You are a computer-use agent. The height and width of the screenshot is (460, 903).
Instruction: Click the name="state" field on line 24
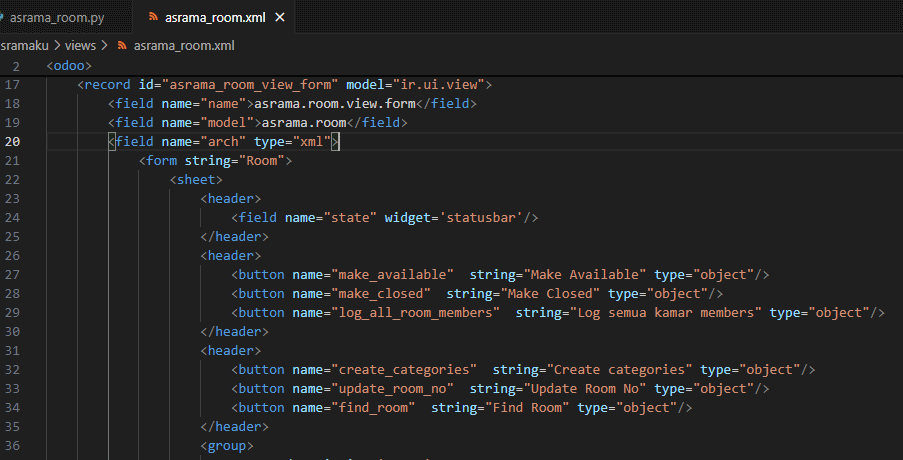click(x=331, y=218)
